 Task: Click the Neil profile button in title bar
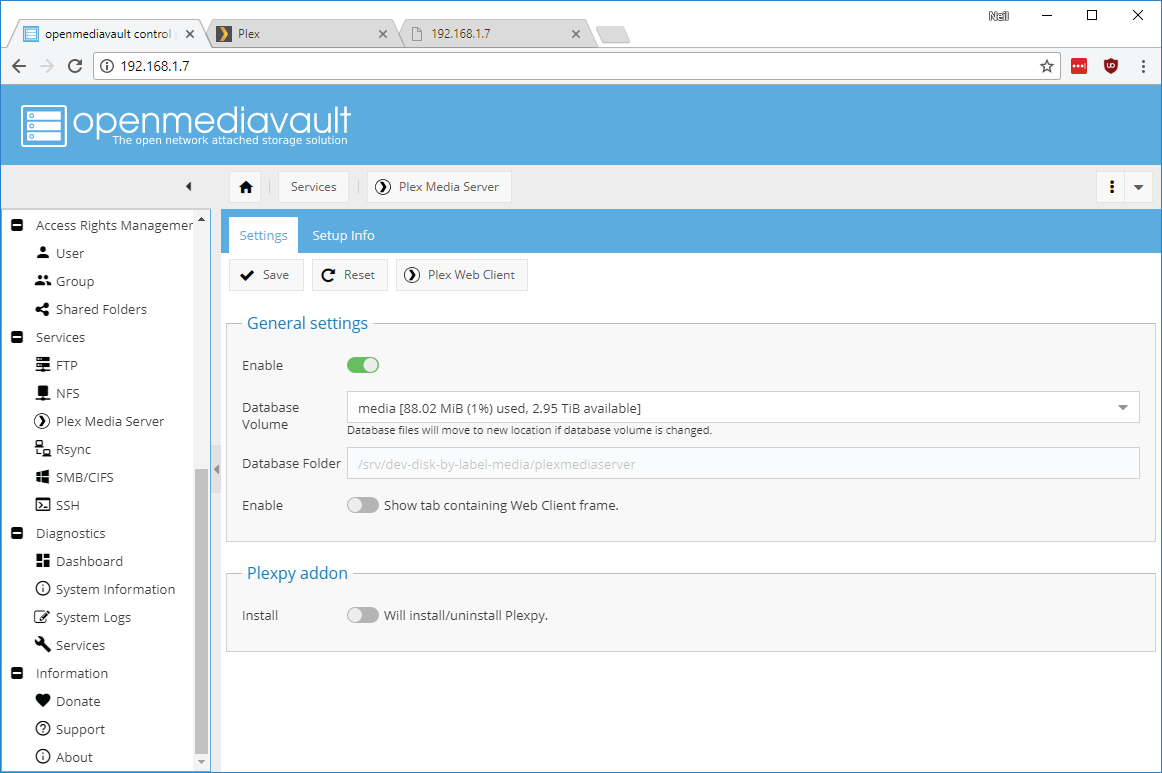[998, 16]
